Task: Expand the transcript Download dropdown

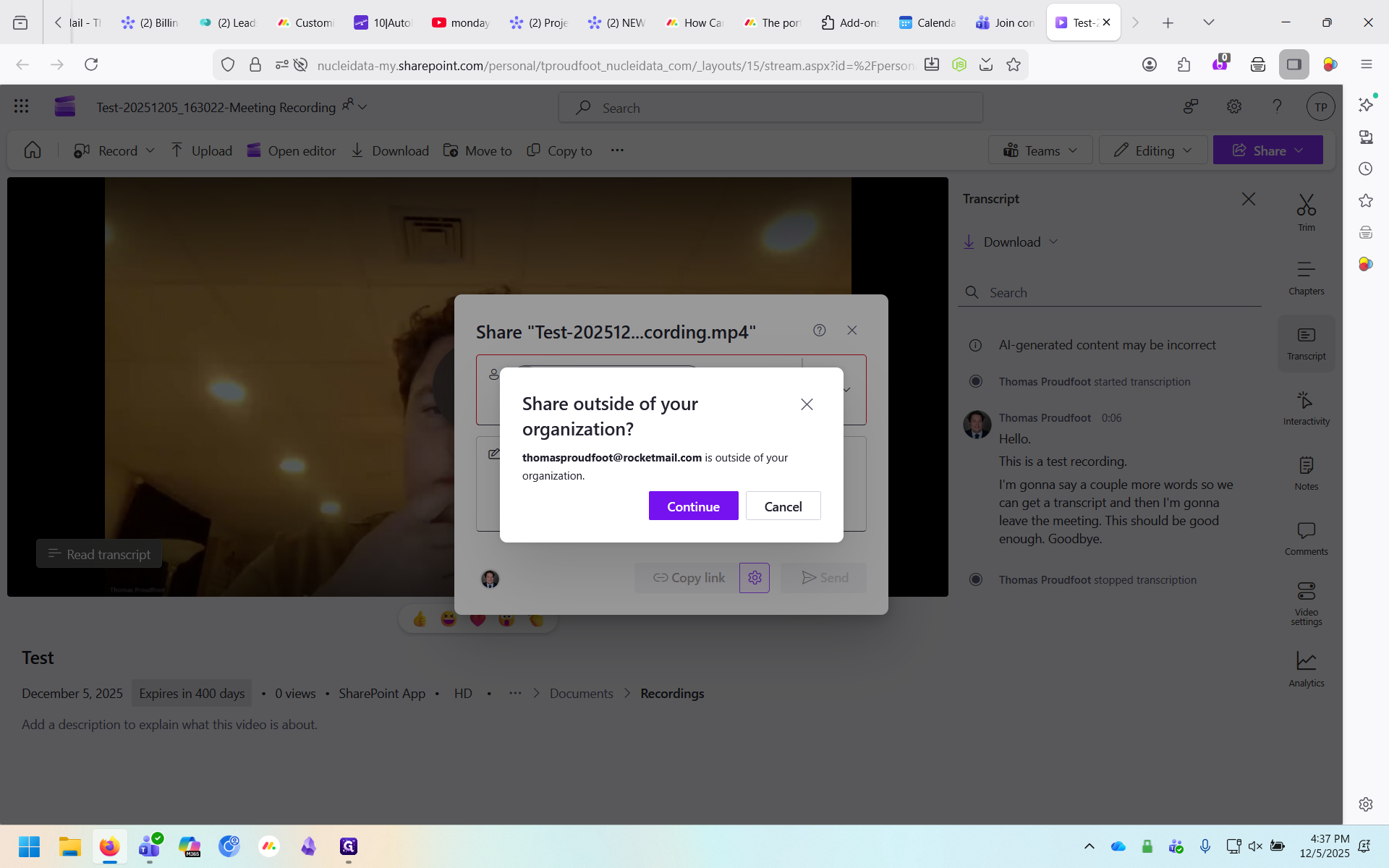Action: click(x=1011, y=242)
